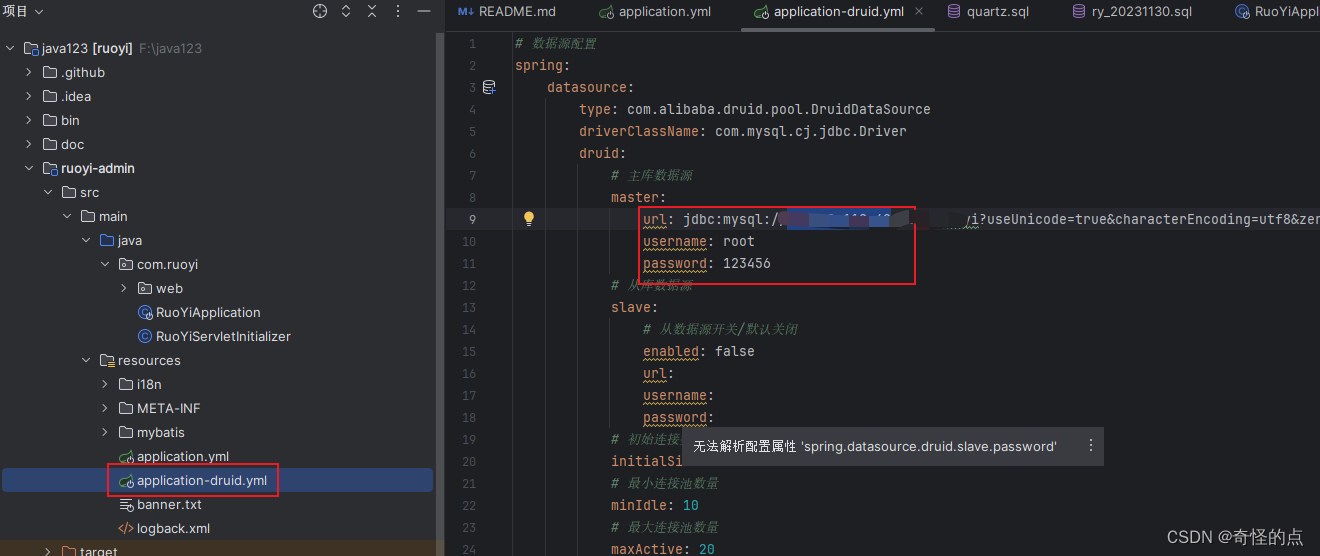Image resolution: width=1320 pixels, height=556 pixels.
Task: Click the 'druid:' key on line 6
Action: click(603, 153)
